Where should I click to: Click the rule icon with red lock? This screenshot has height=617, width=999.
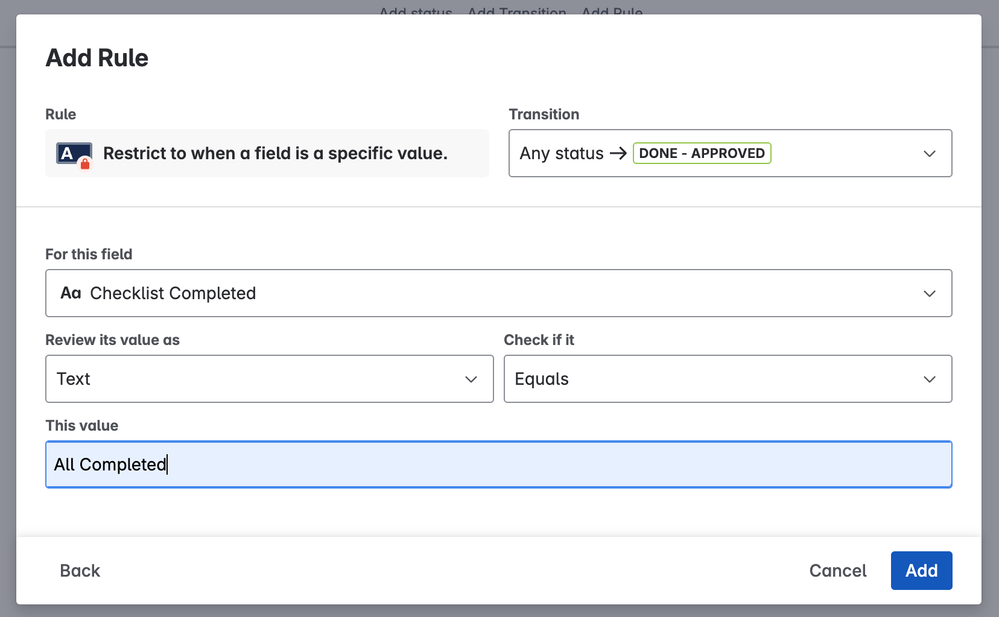[74, 154]
